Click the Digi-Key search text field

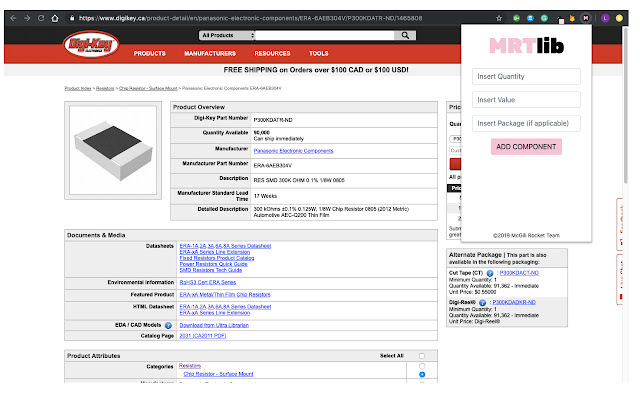325,36
